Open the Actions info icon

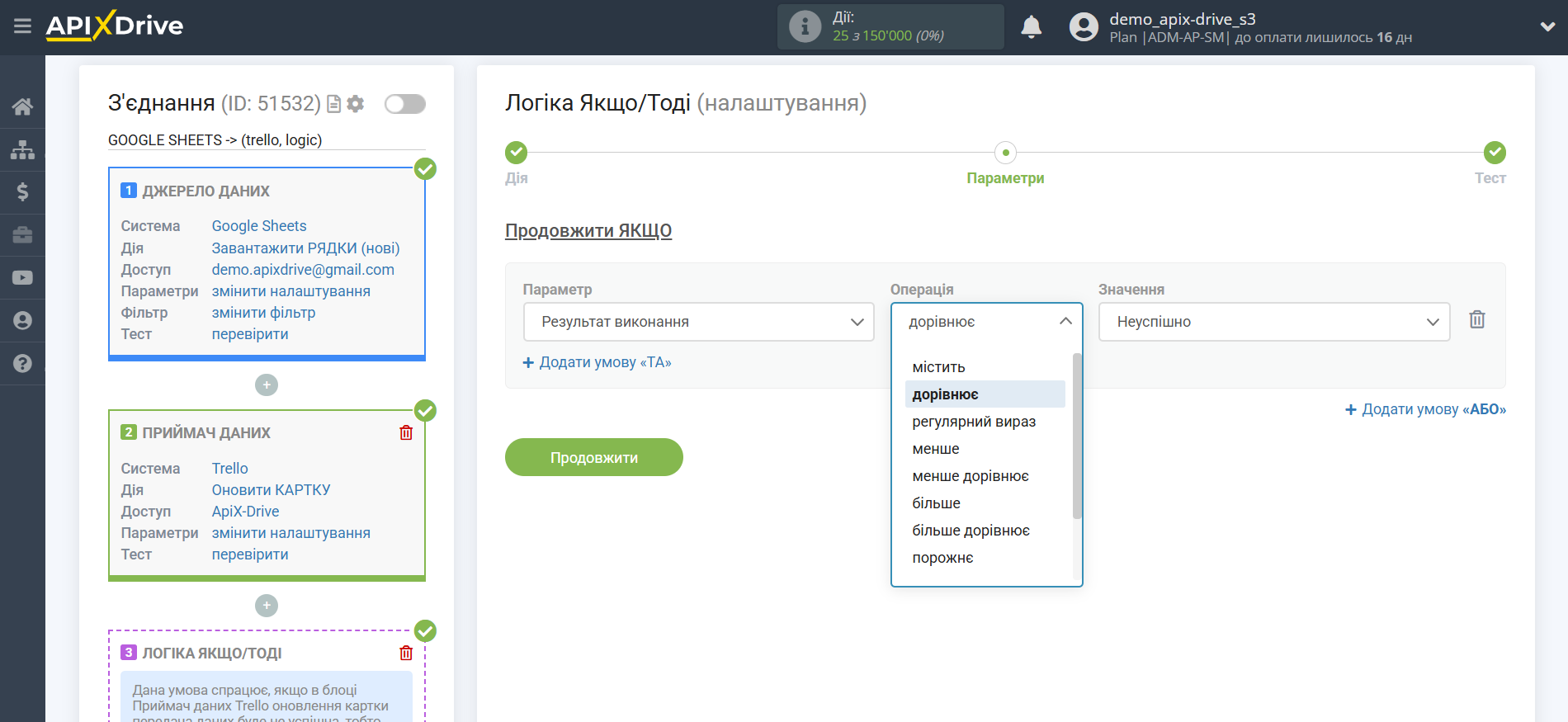click(805, 26)
